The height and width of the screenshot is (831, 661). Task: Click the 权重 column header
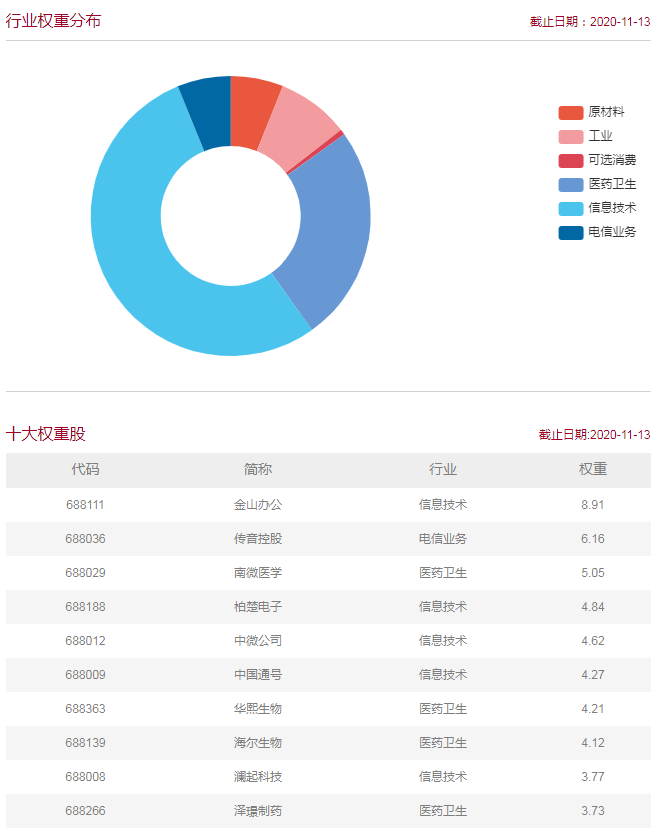pyautogui.click(x=593, y=469)
